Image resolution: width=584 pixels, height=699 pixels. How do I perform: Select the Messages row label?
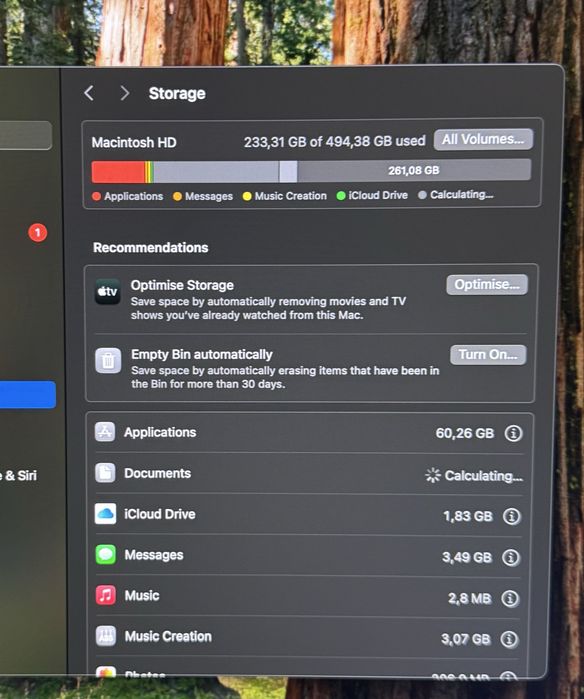[154, 555]
